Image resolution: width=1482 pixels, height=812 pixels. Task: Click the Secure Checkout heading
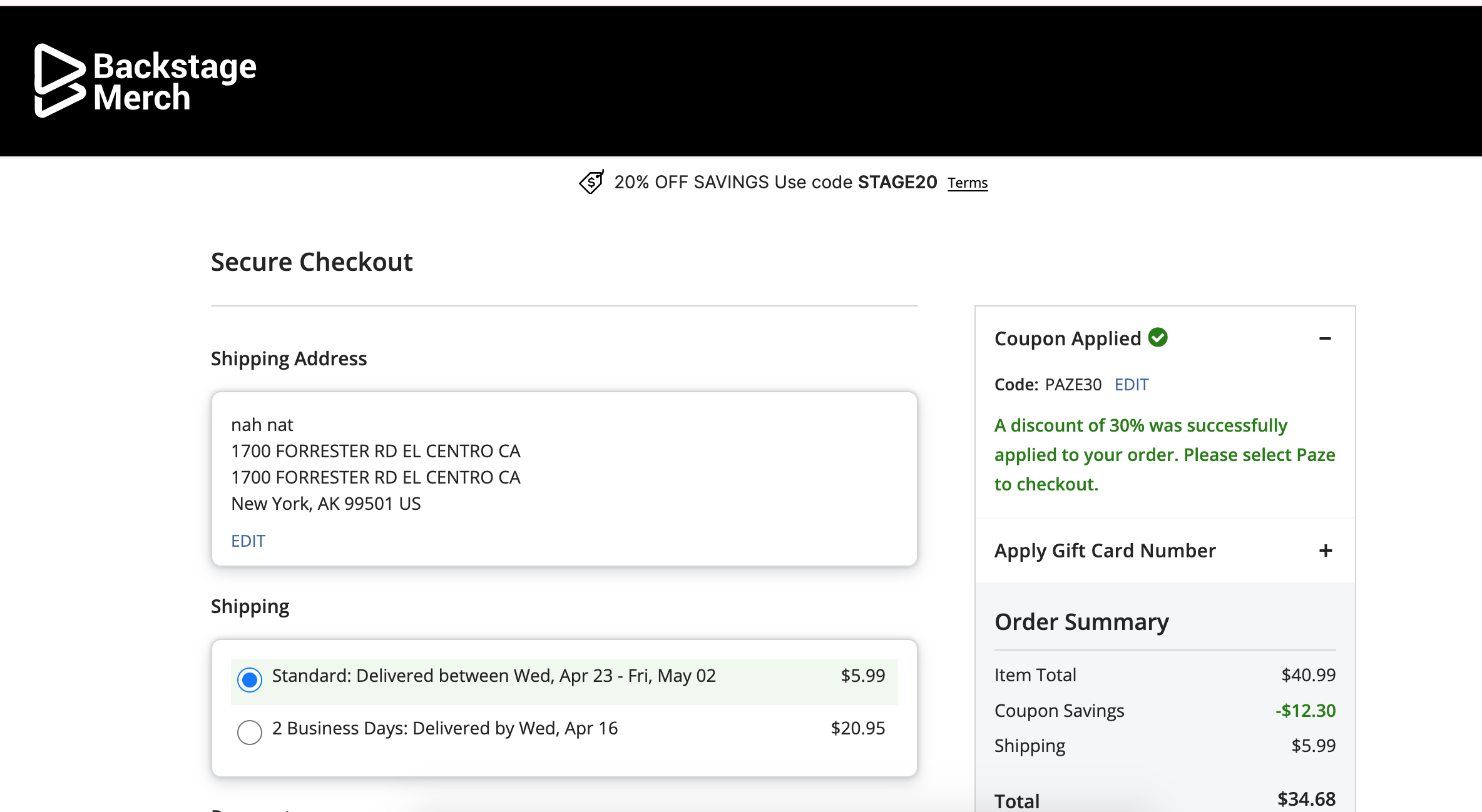312,262
